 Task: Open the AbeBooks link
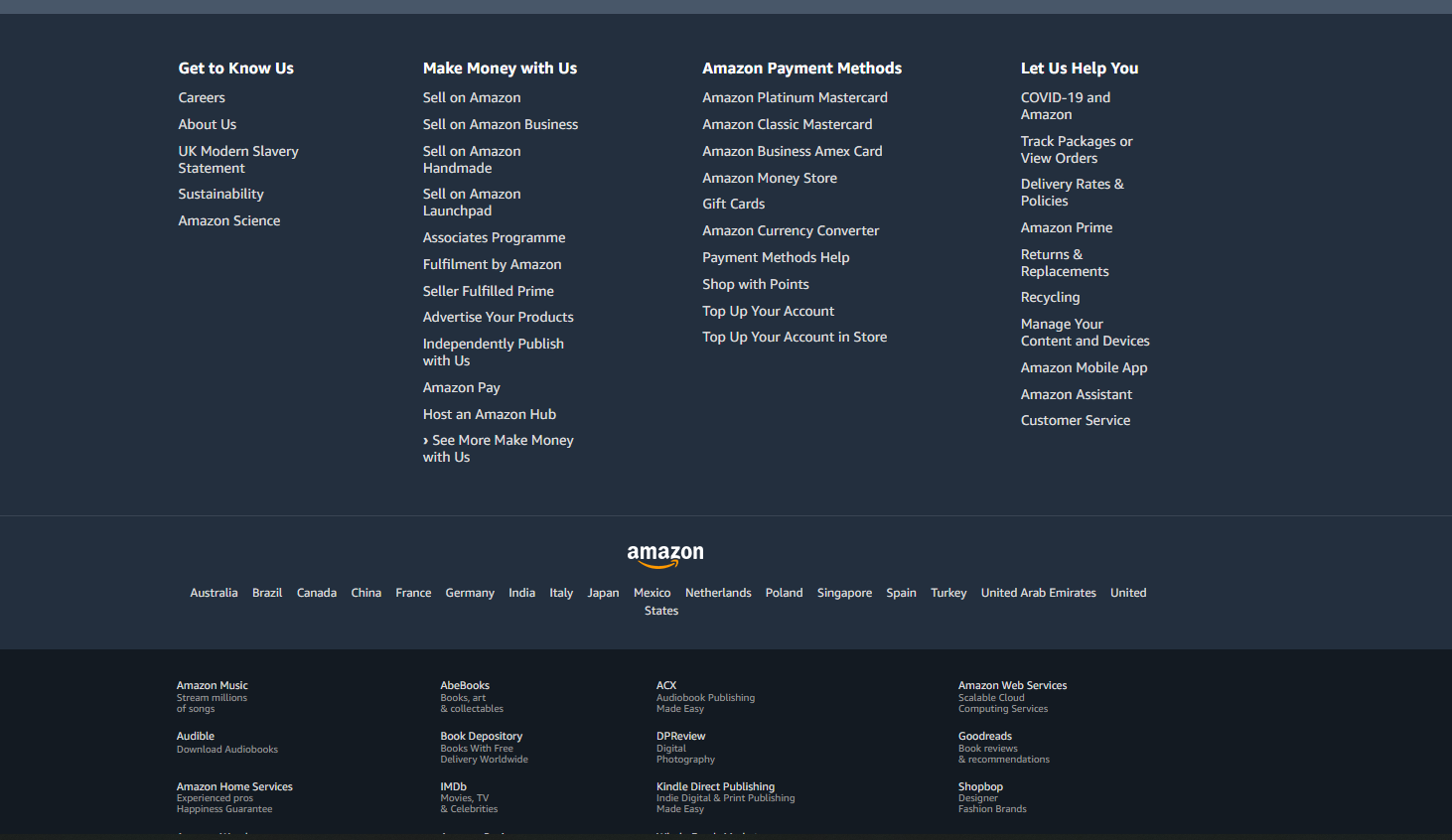point(472,697)
